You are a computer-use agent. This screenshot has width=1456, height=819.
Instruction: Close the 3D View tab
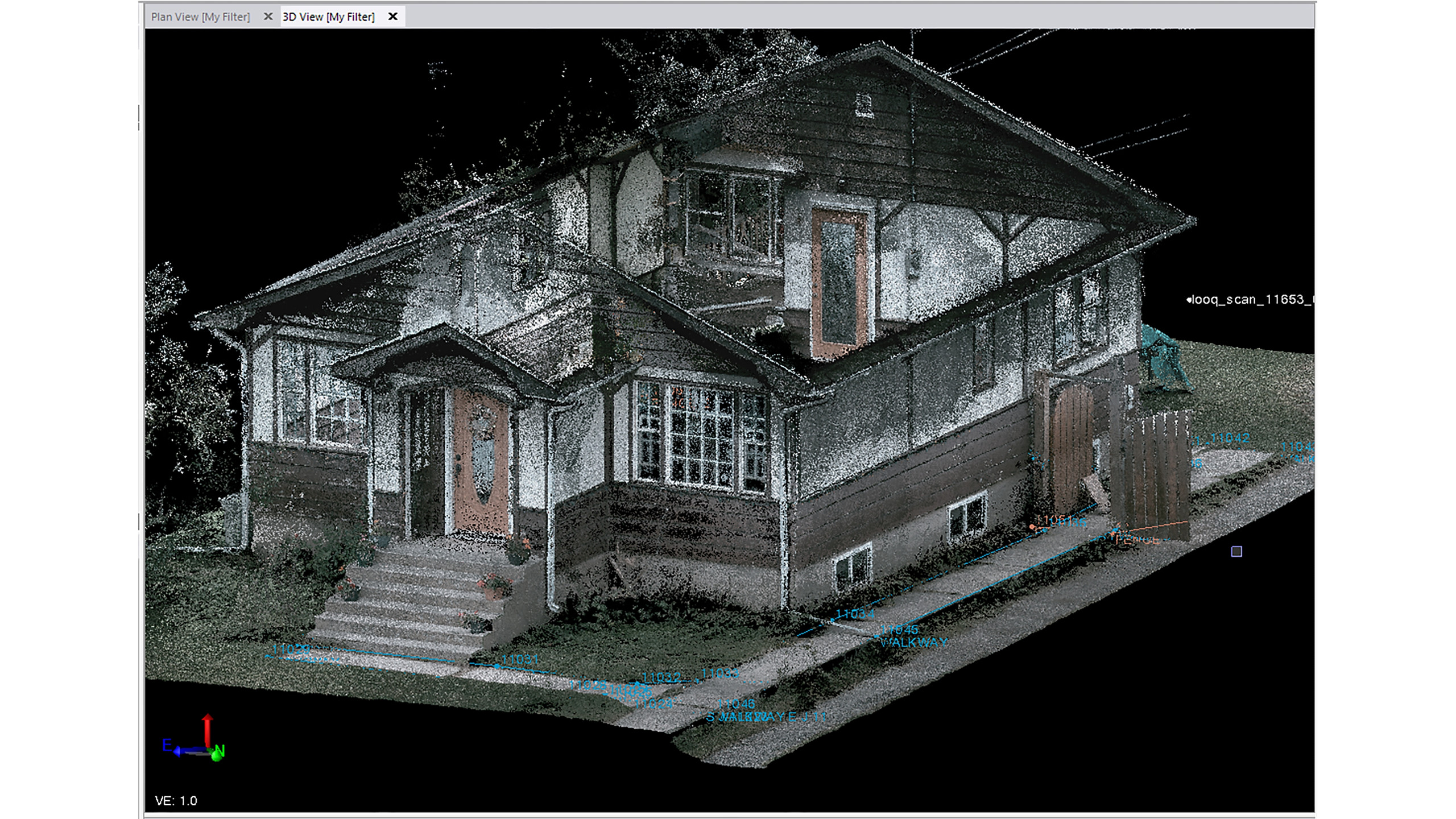click(x=393, y=16)
